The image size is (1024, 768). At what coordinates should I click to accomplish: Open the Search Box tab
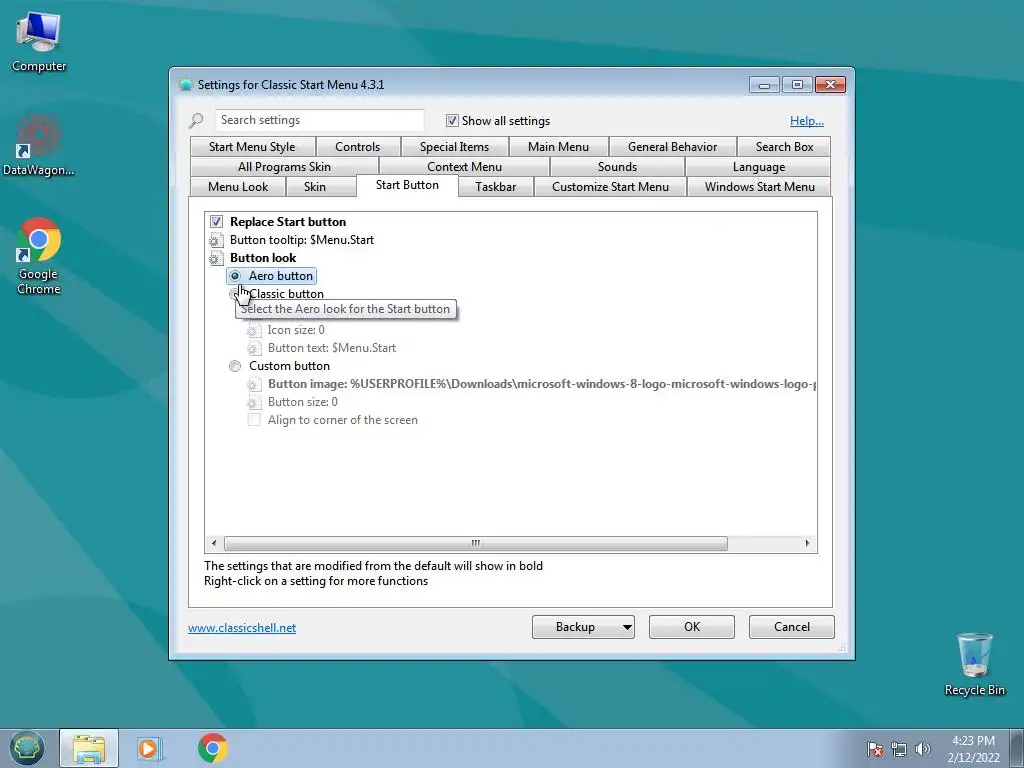784,147
